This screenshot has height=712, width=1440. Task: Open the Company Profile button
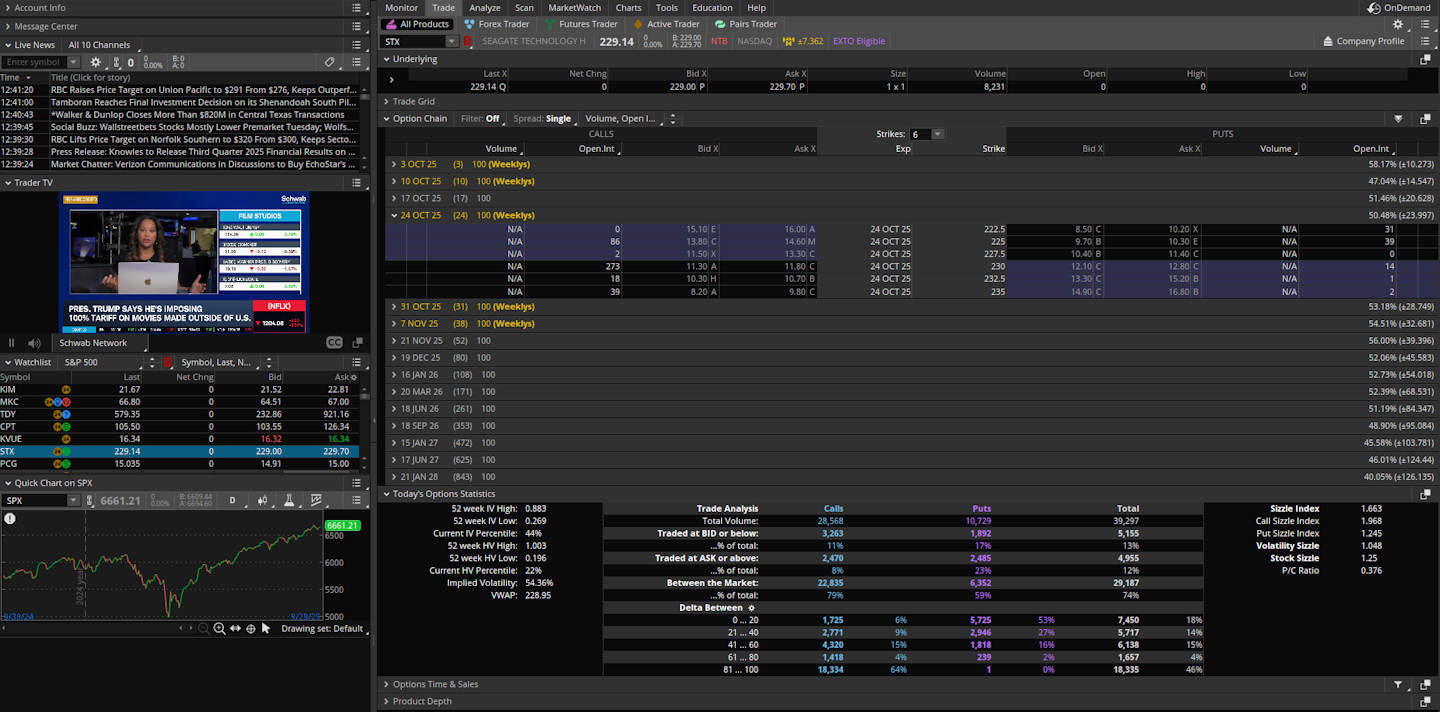[x=1362, y=41]
